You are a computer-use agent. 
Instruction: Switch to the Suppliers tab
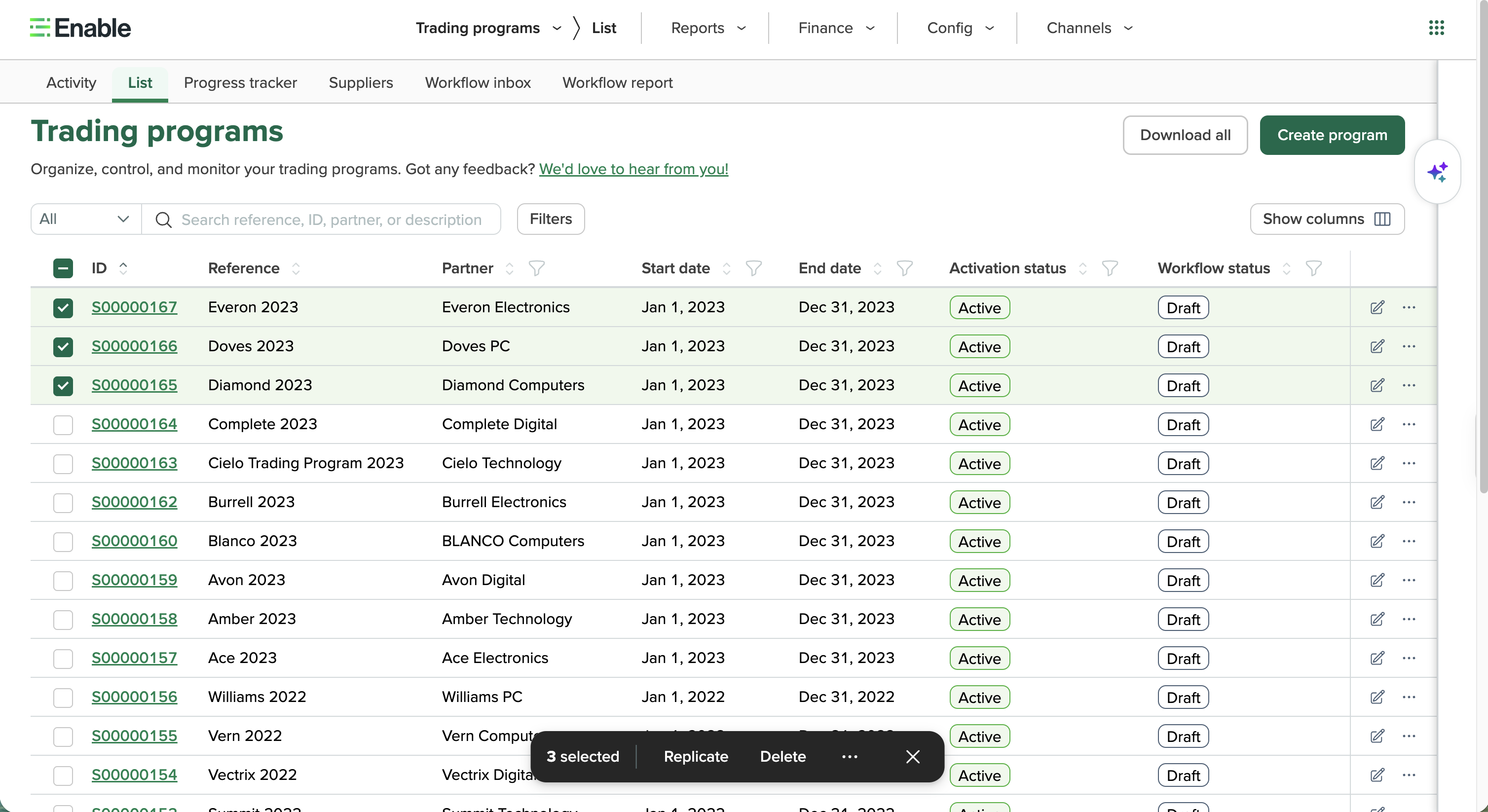click(361, 82)
